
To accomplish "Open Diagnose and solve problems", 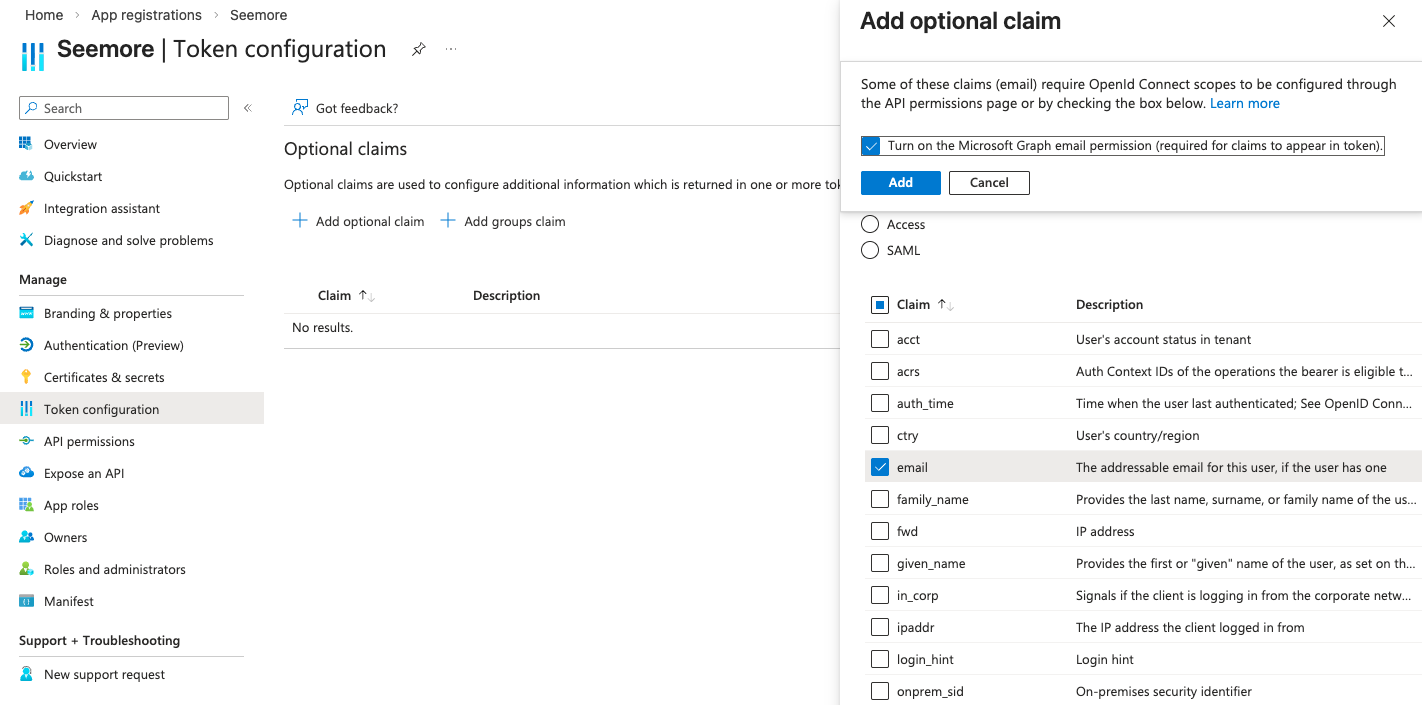I will (128, 240).
